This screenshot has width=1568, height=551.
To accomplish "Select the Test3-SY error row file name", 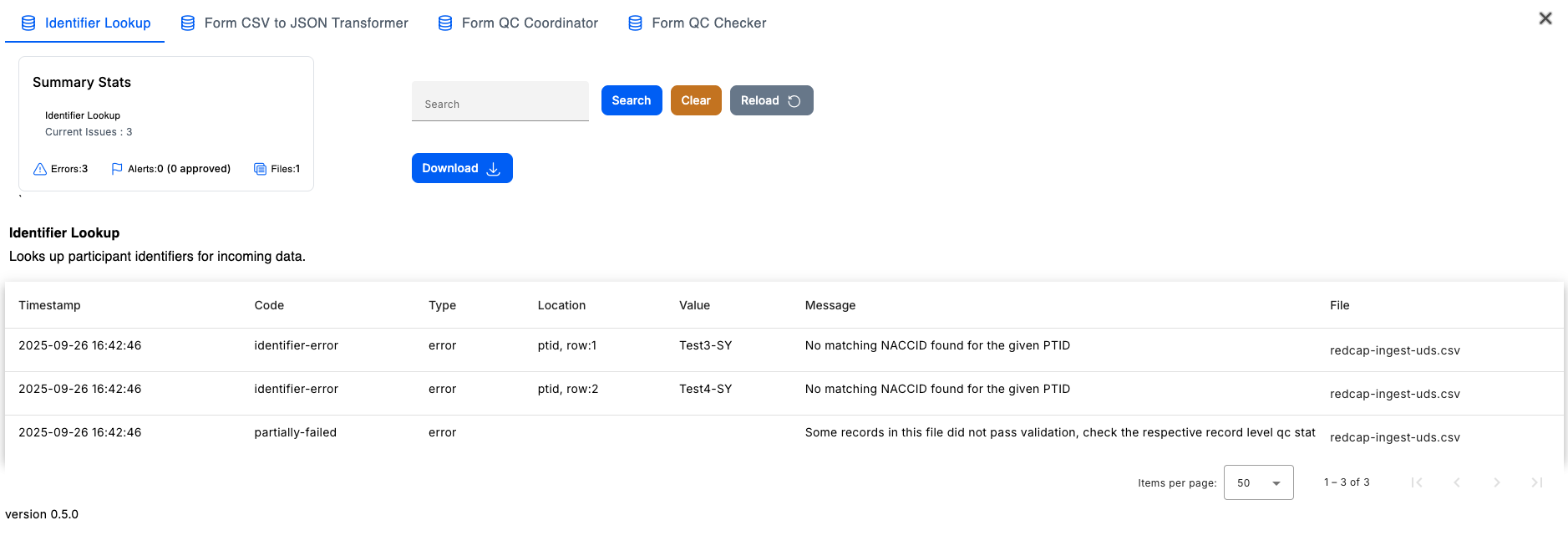I will pyautogui.click(x=1394, y=350).
